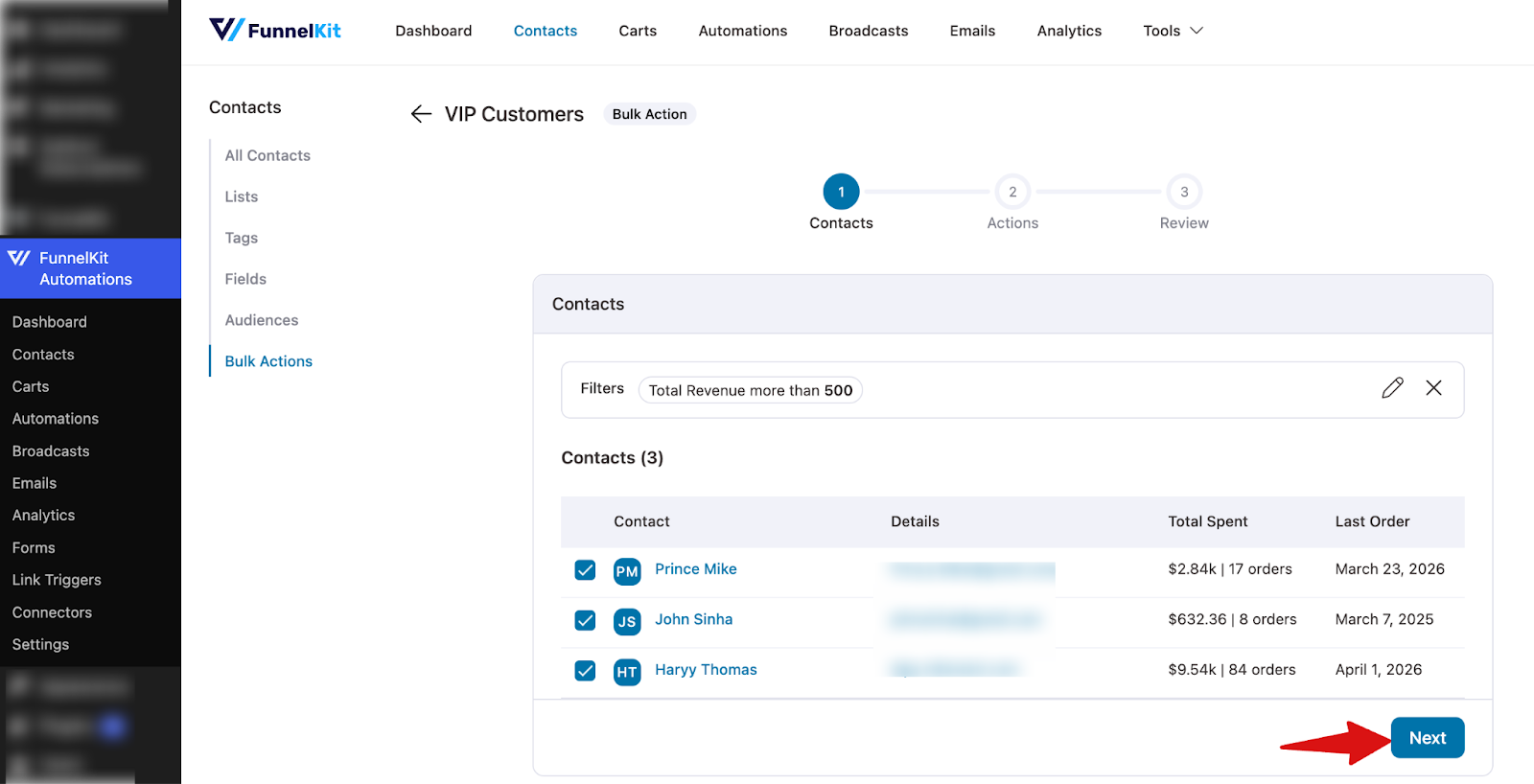Viewport: 1534px width, 784px height.
Task: Click the "Contacts (3)" count heading
Action: (x=613, y=458)
